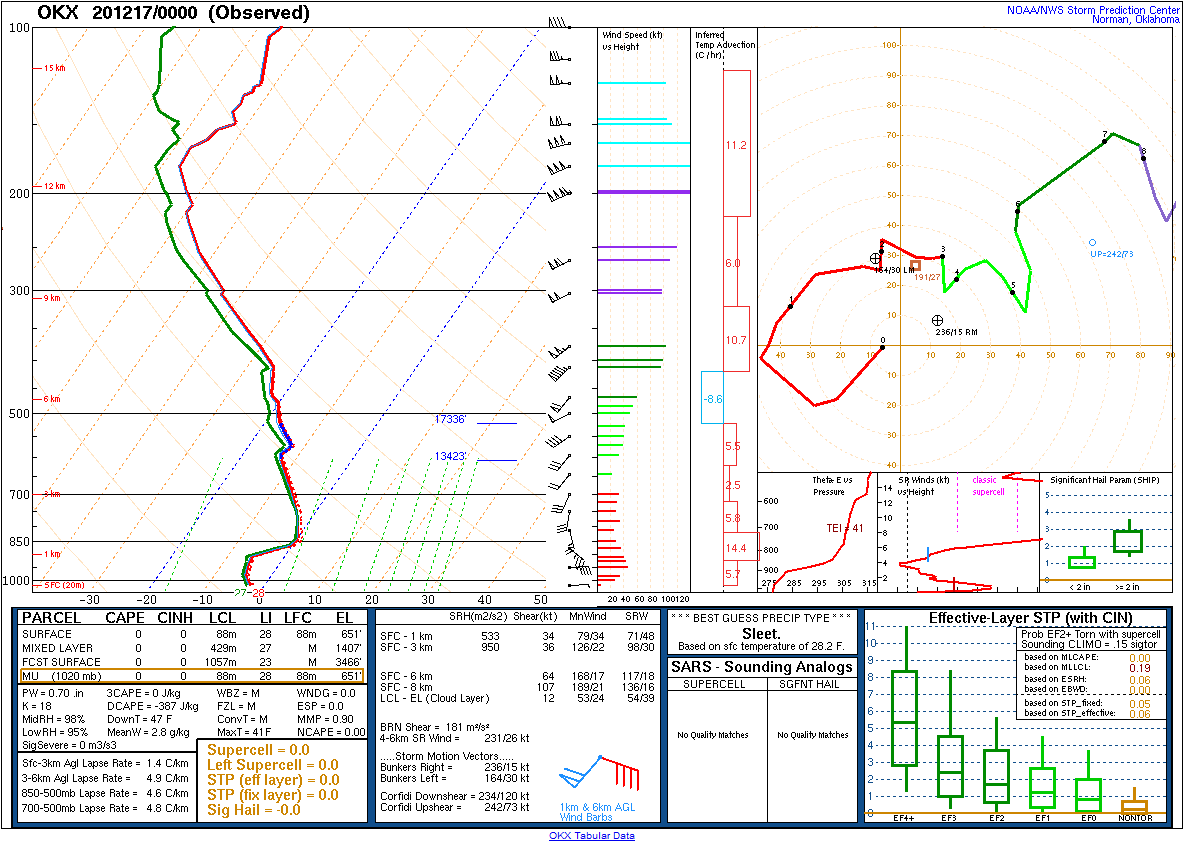Viewport: 1186px width, 844px height.
Task: Click the K = 18 index value
Action: click(x=38, y=706)
